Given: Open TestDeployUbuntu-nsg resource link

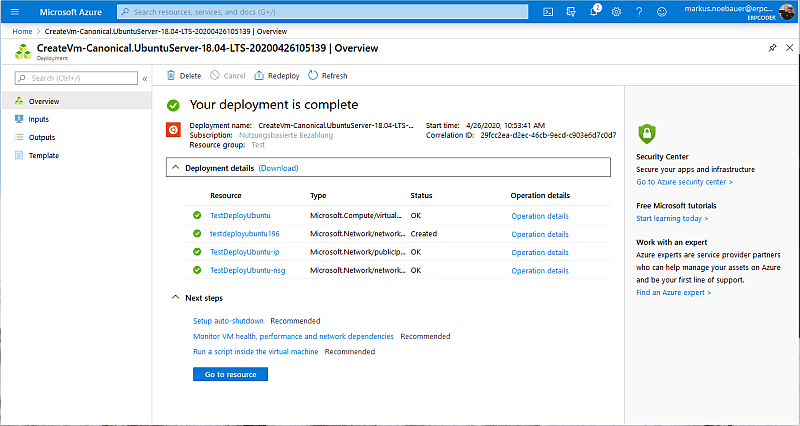Looking at the screenshot, I should click(247, 270).
